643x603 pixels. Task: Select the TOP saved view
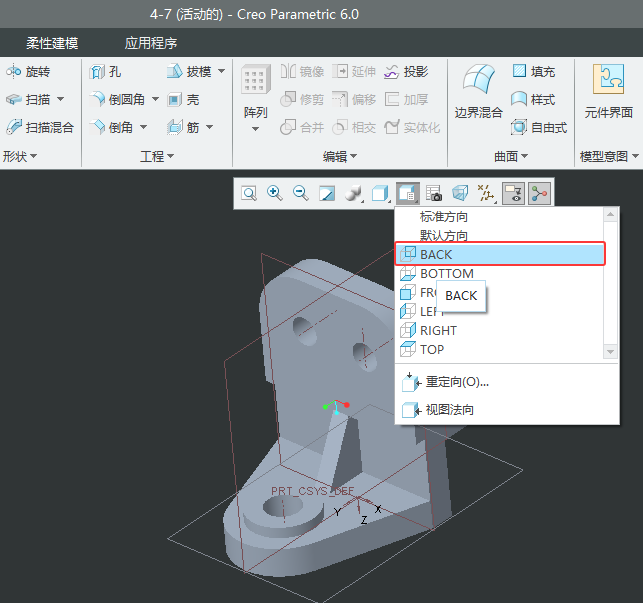click(x=500, y=349)
